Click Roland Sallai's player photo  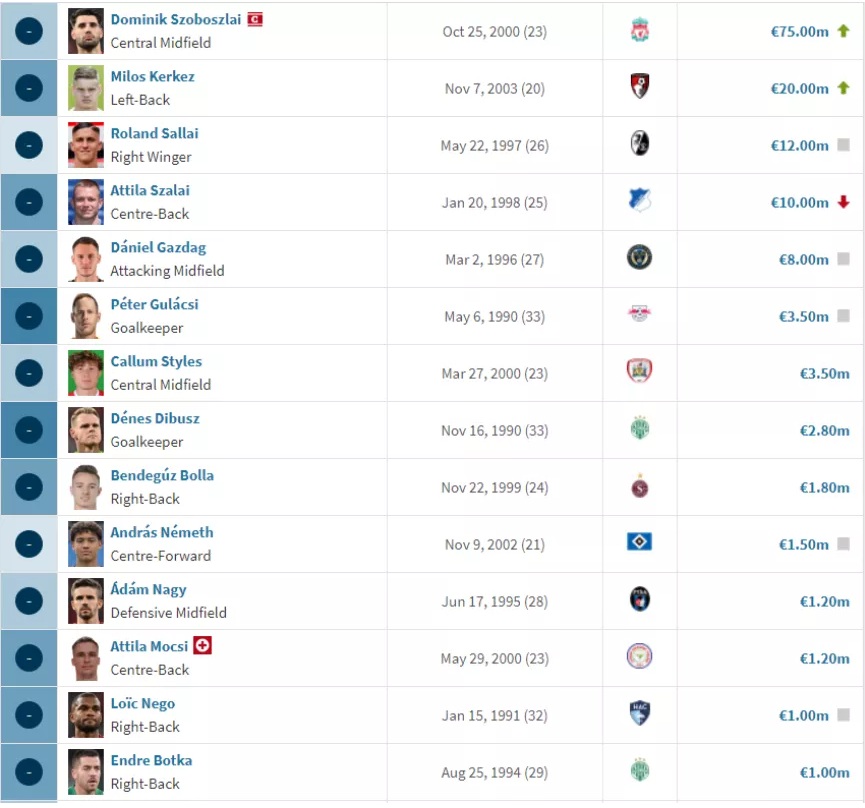coord(86,145)
